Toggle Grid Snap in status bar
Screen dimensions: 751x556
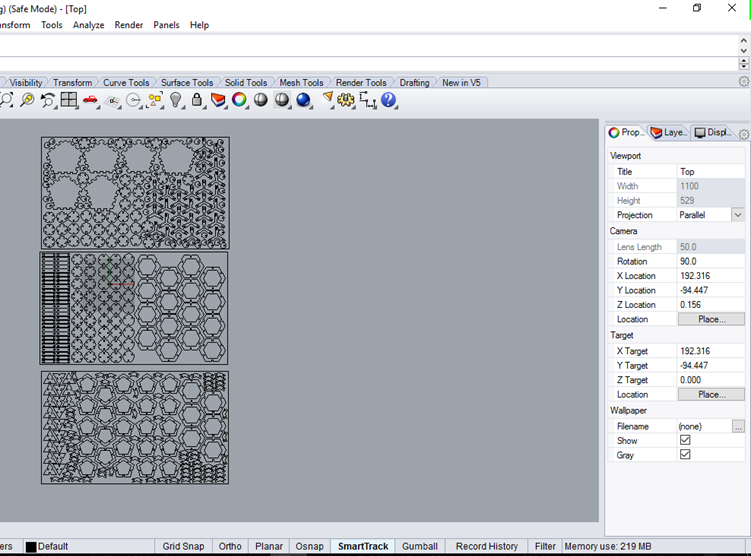[183, 547]
